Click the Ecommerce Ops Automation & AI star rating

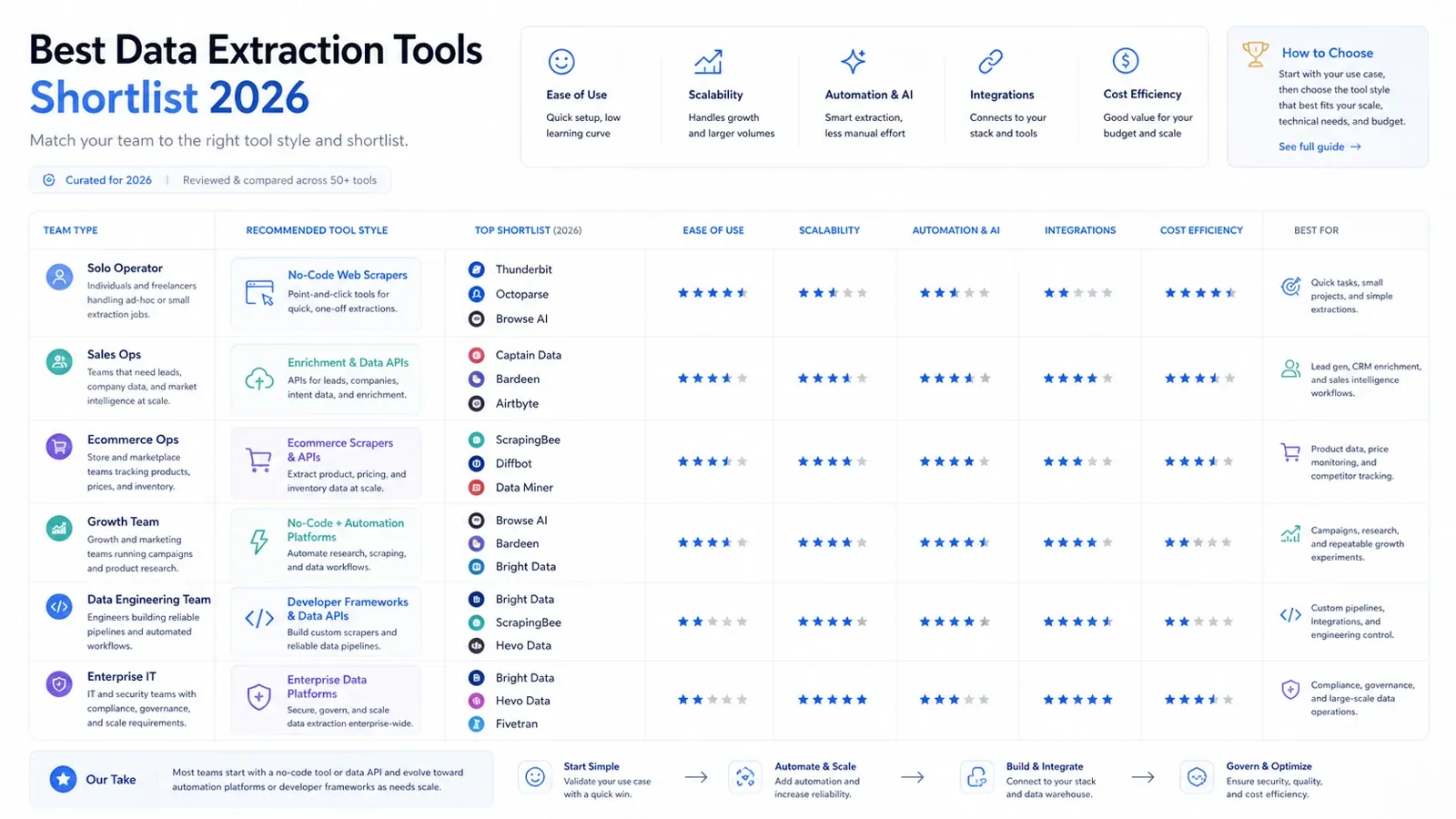[954, 461]
